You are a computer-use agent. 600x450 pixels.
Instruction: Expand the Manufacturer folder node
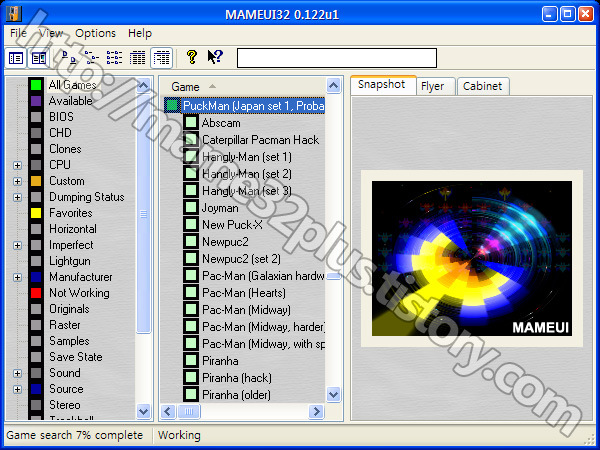[x=17, y=277]
